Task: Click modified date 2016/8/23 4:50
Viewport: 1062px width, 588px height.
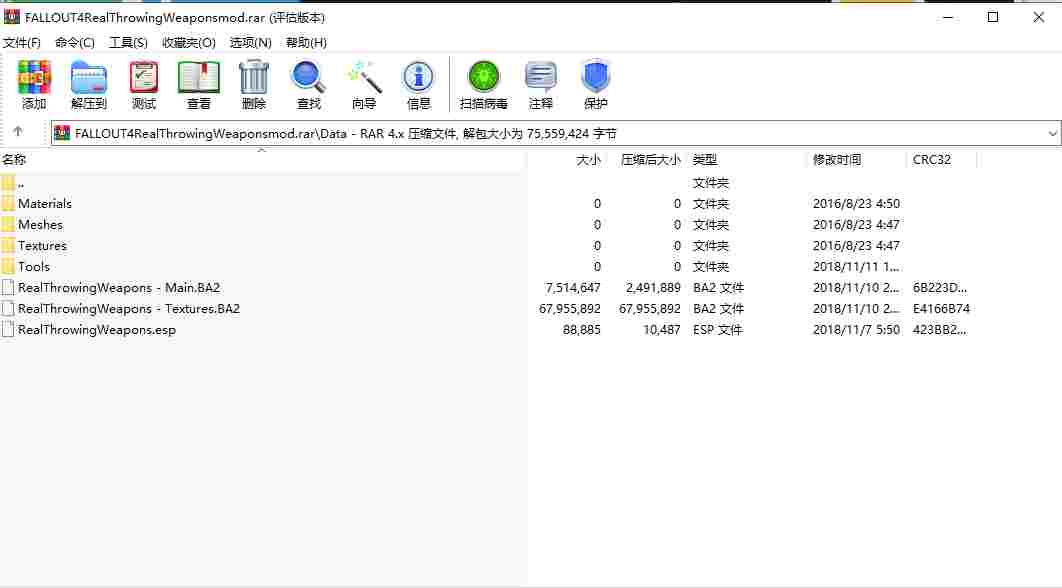Action: [856, 203]
